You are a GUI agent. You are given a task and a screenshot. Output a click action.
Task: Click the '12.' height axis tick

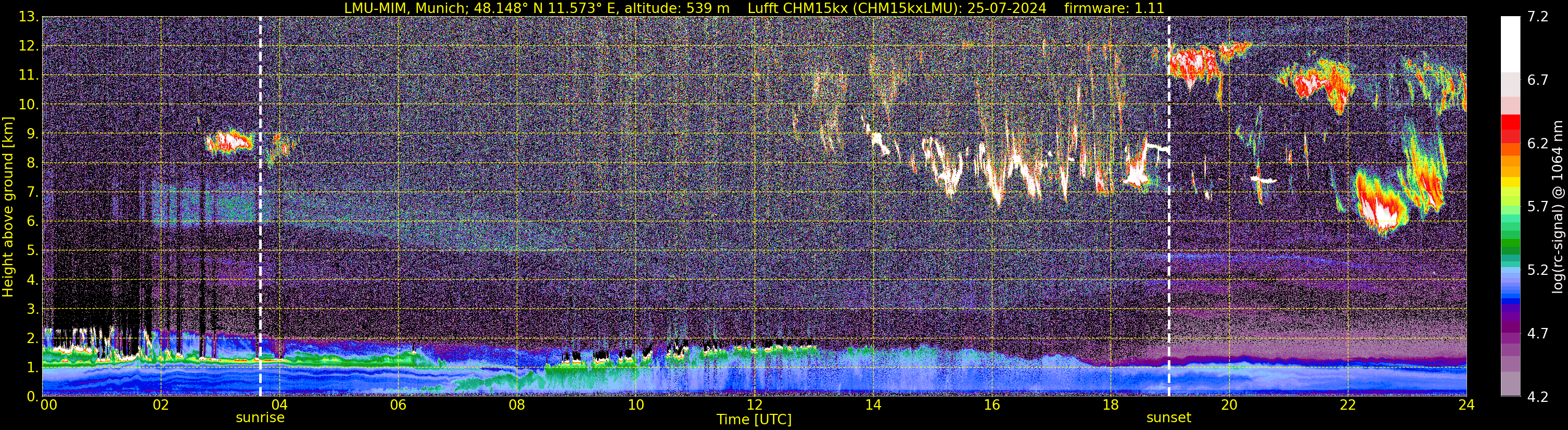tap(29, 46)
